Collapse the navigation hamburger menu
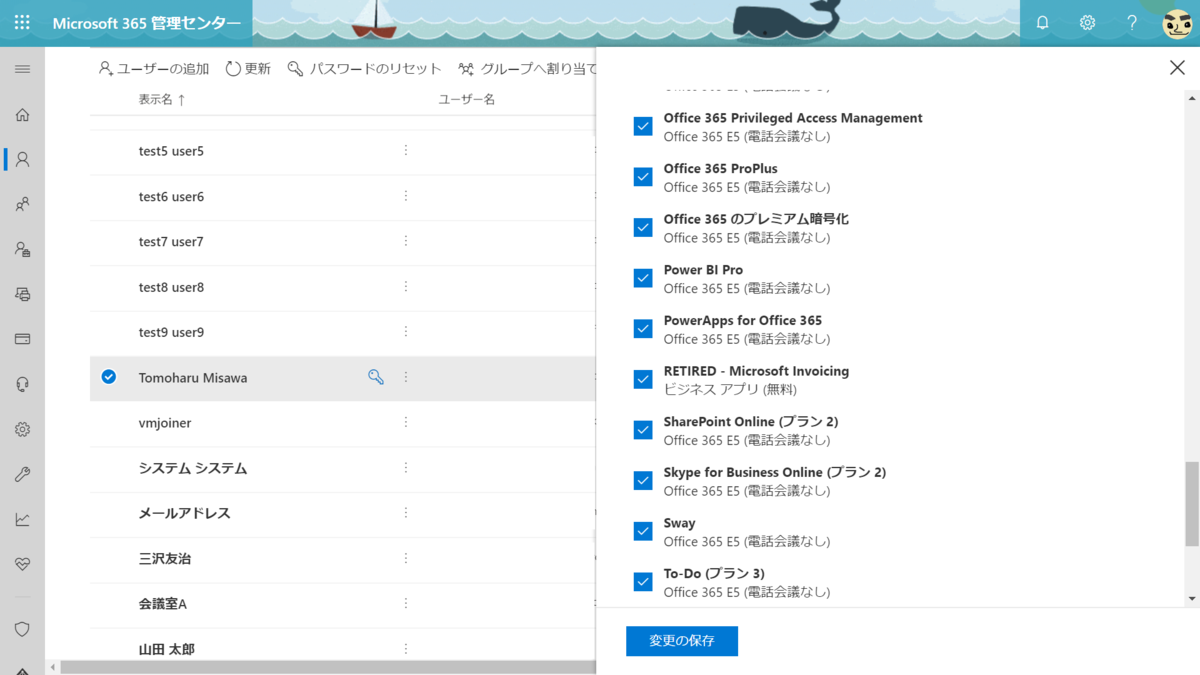This screenshot has width=1200, height=675. [22, 69]
